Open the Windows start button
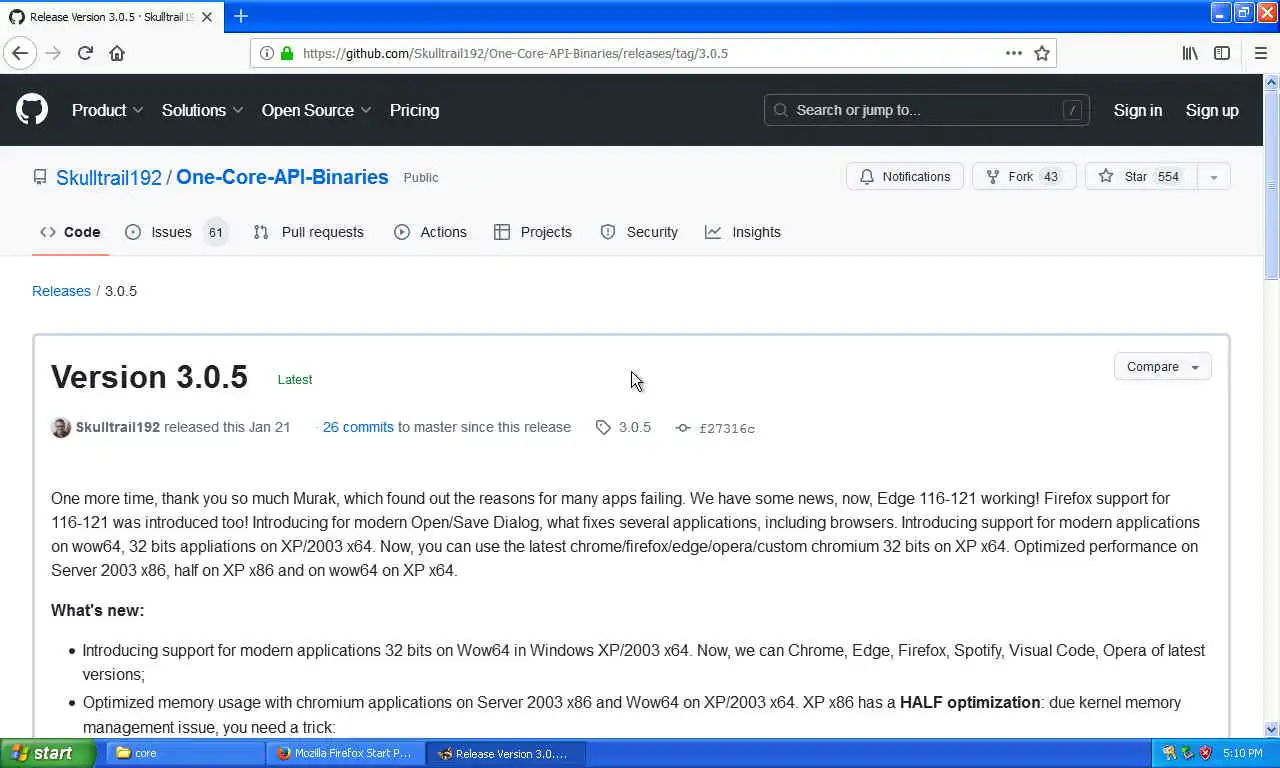This screenshot has width=1280, height=768. [48, 753]
